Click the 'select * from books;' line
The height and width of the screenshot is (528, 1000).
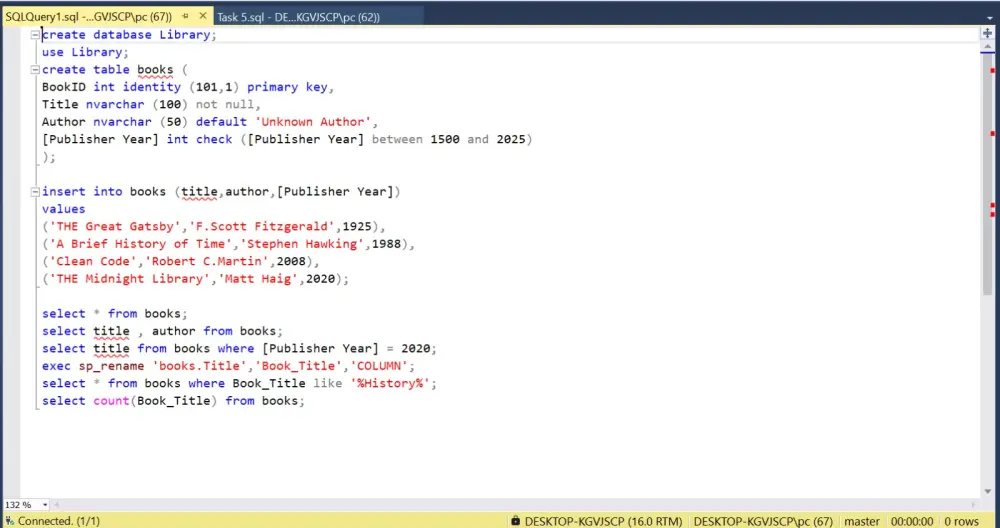(x=115, y=314)
